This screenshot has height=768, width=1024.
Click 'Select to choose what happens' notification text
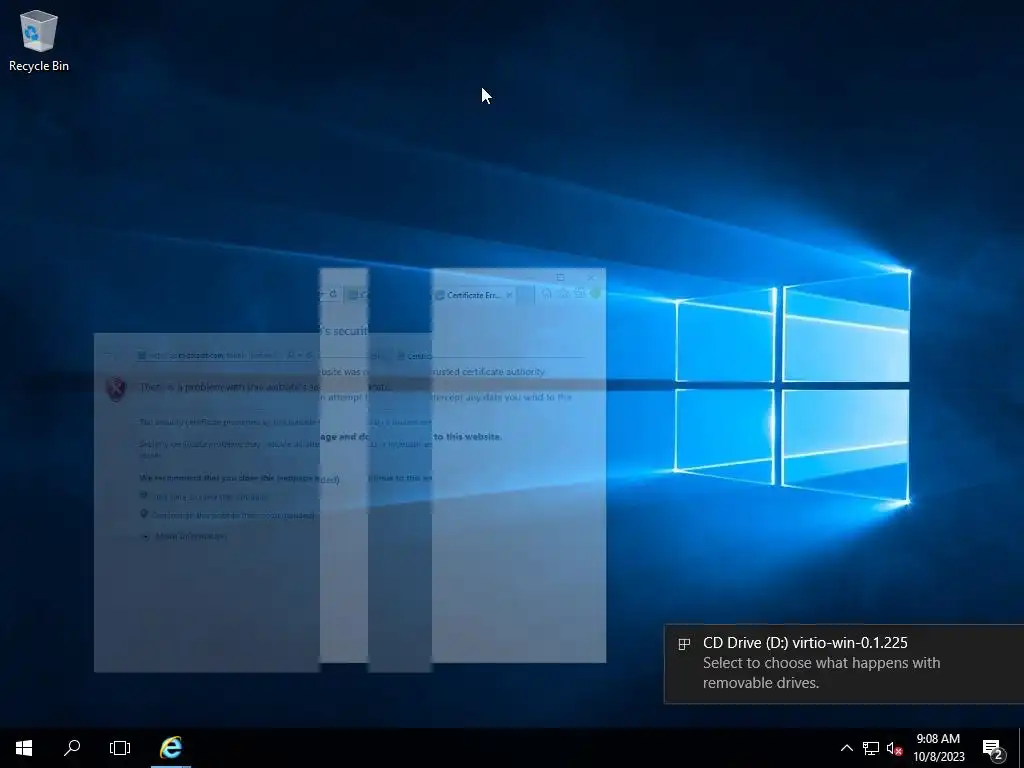822,673
